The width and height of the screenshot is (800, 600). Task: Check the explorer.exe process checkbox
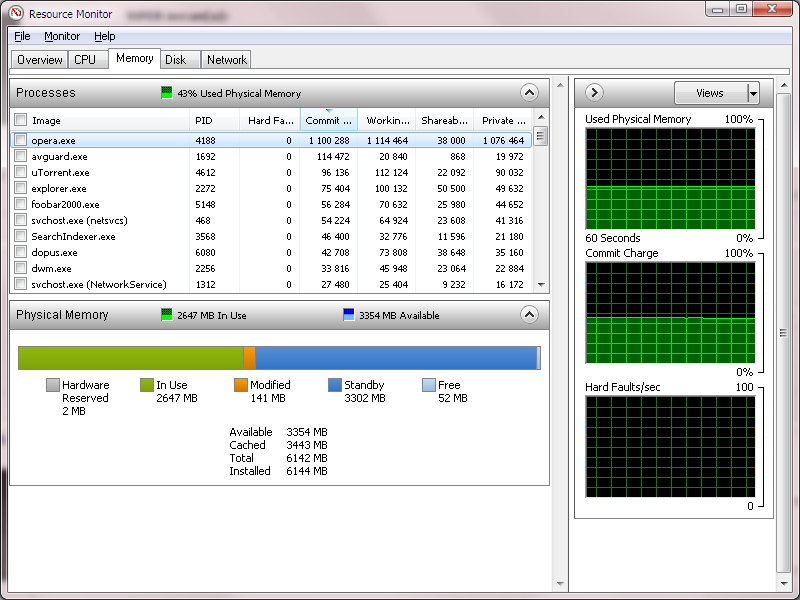pyautogui.click(x=20, y=188)
